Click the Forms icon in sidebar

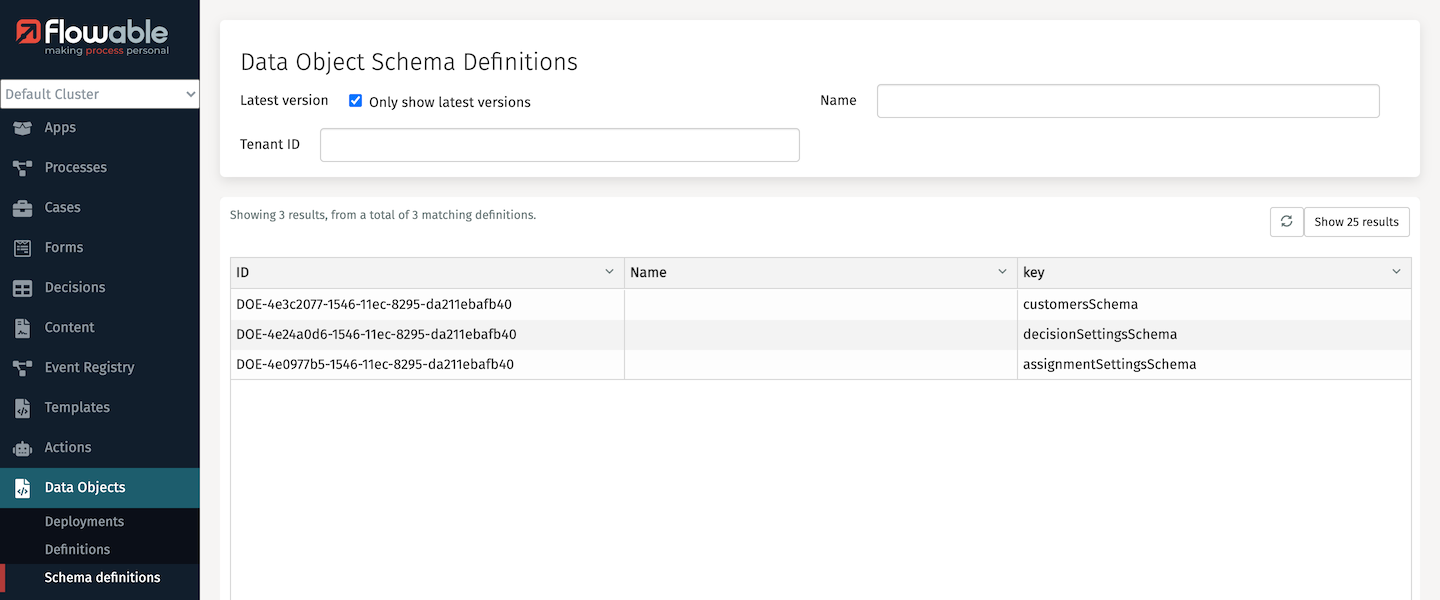(x=22, y=248)
